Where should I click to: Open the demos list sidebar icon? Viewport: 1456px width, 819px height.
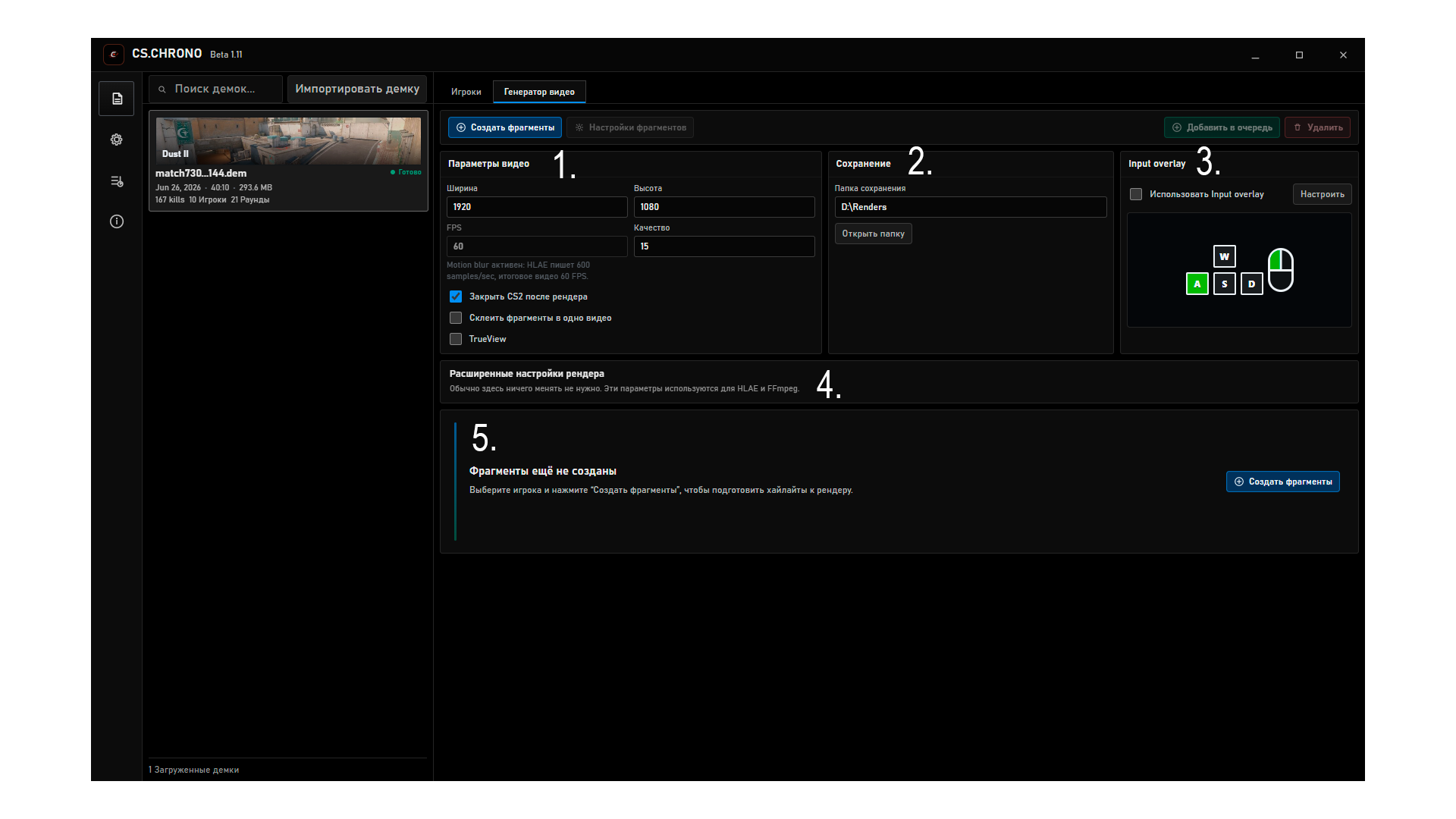[x=116, y=99]
